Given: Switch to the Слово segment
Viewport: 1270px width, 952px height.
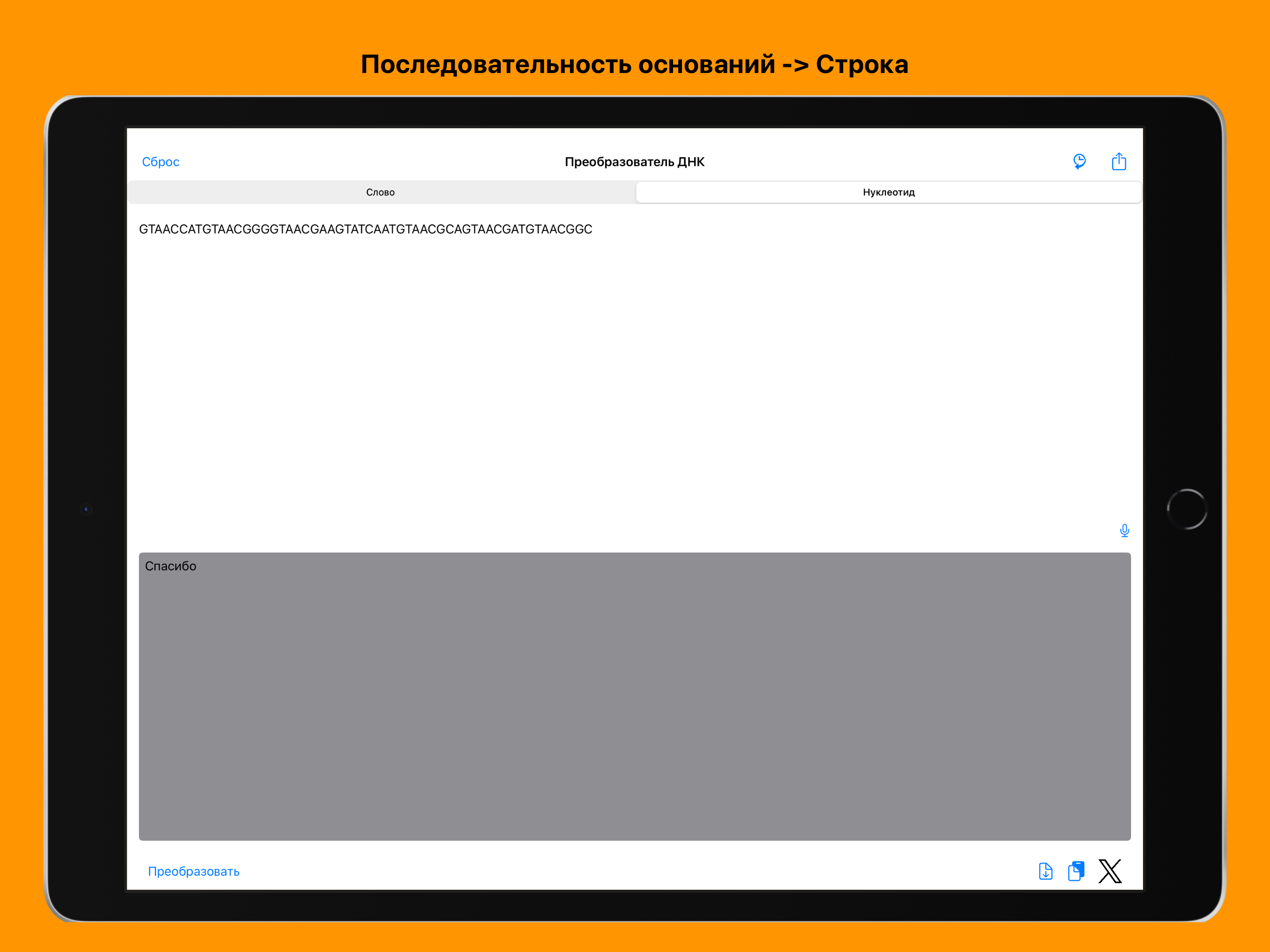Looking at the screenshot, I should 381,192.
